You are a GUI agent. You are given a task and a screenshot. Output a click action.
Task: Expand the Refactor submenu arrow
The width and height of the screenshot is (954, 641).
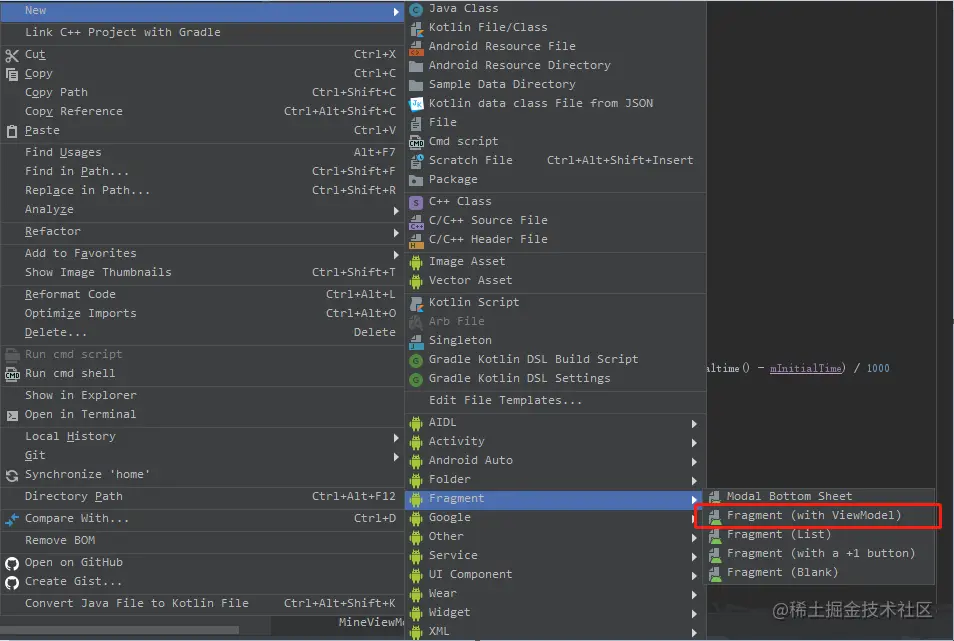(x=396, y=232)
